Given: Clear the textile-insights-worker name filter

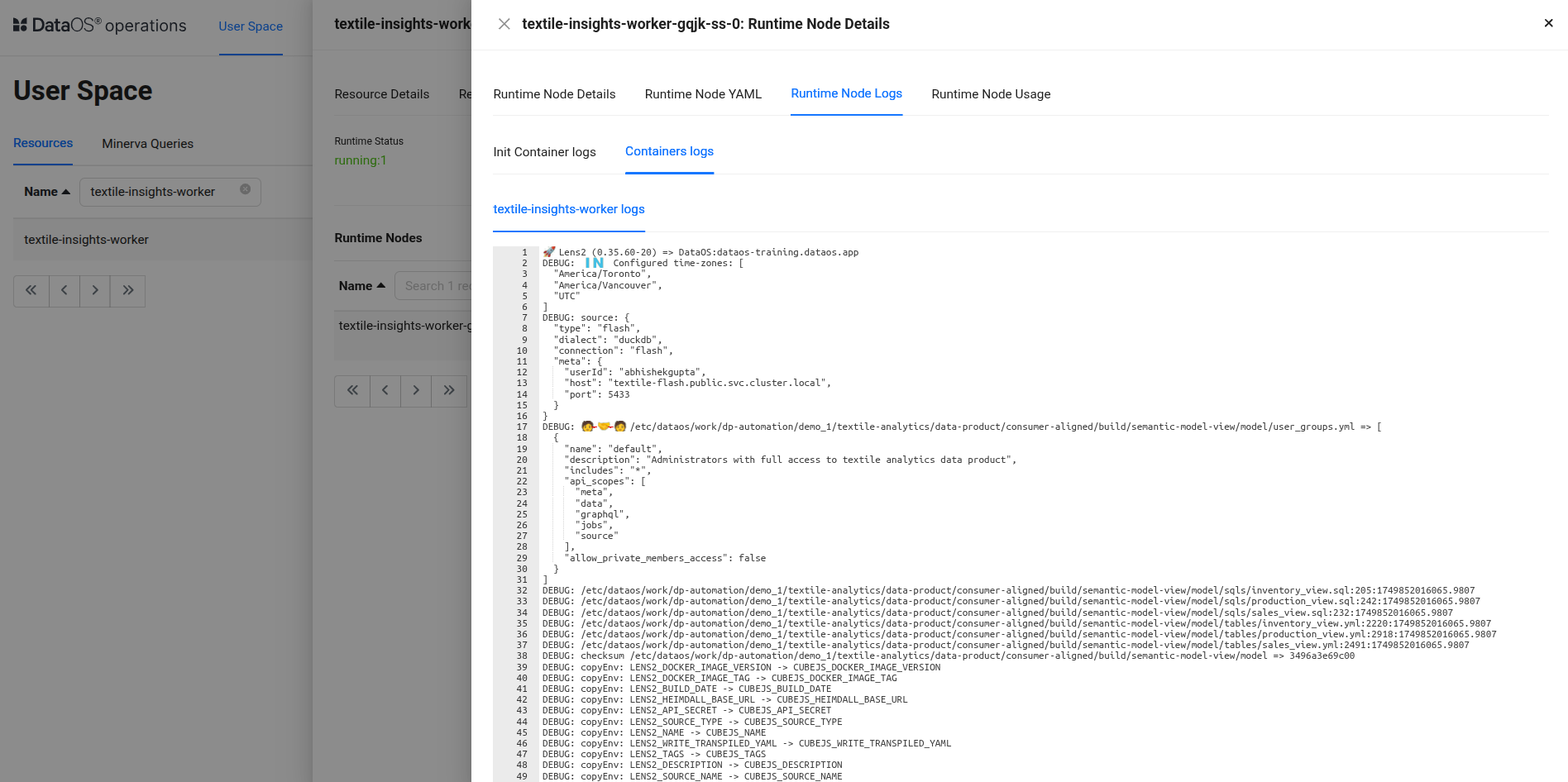Looking at the screenshot, I should (x=245, y=189).
